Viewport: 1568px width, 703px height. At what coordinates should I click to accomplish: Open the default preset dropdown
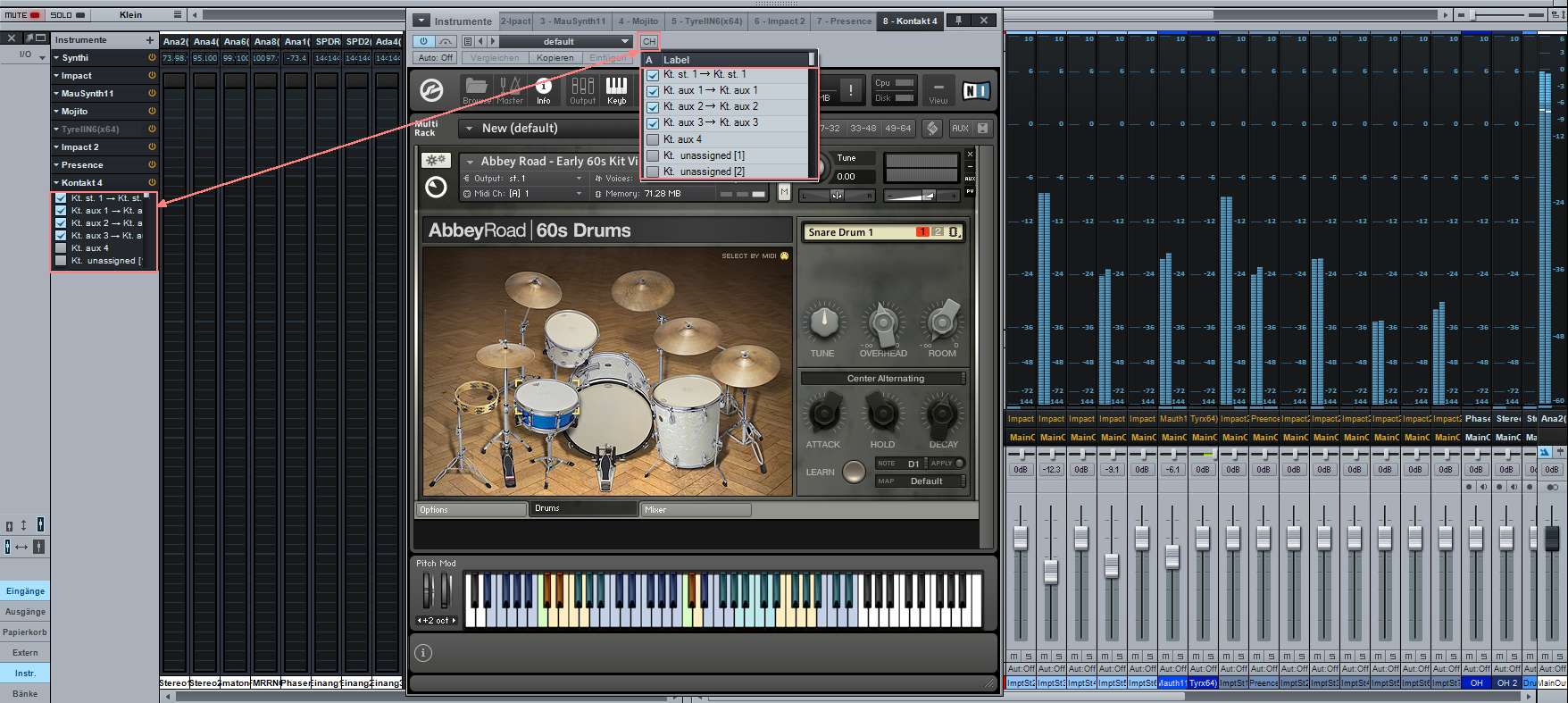(x=566, y=42)
